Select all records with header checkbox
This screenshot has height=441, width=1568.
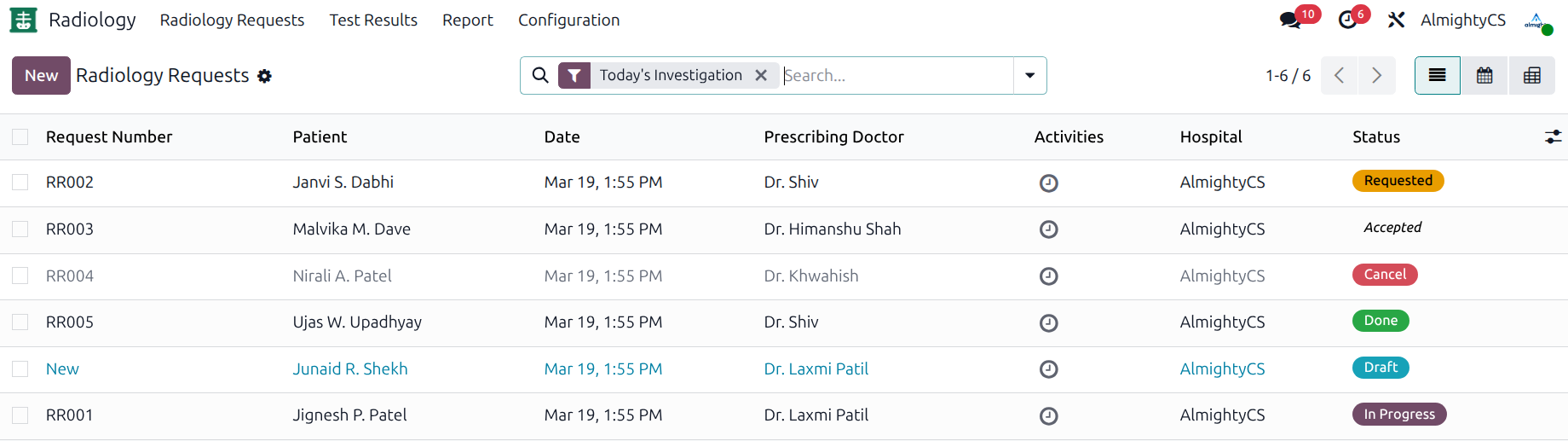(20, 136)
